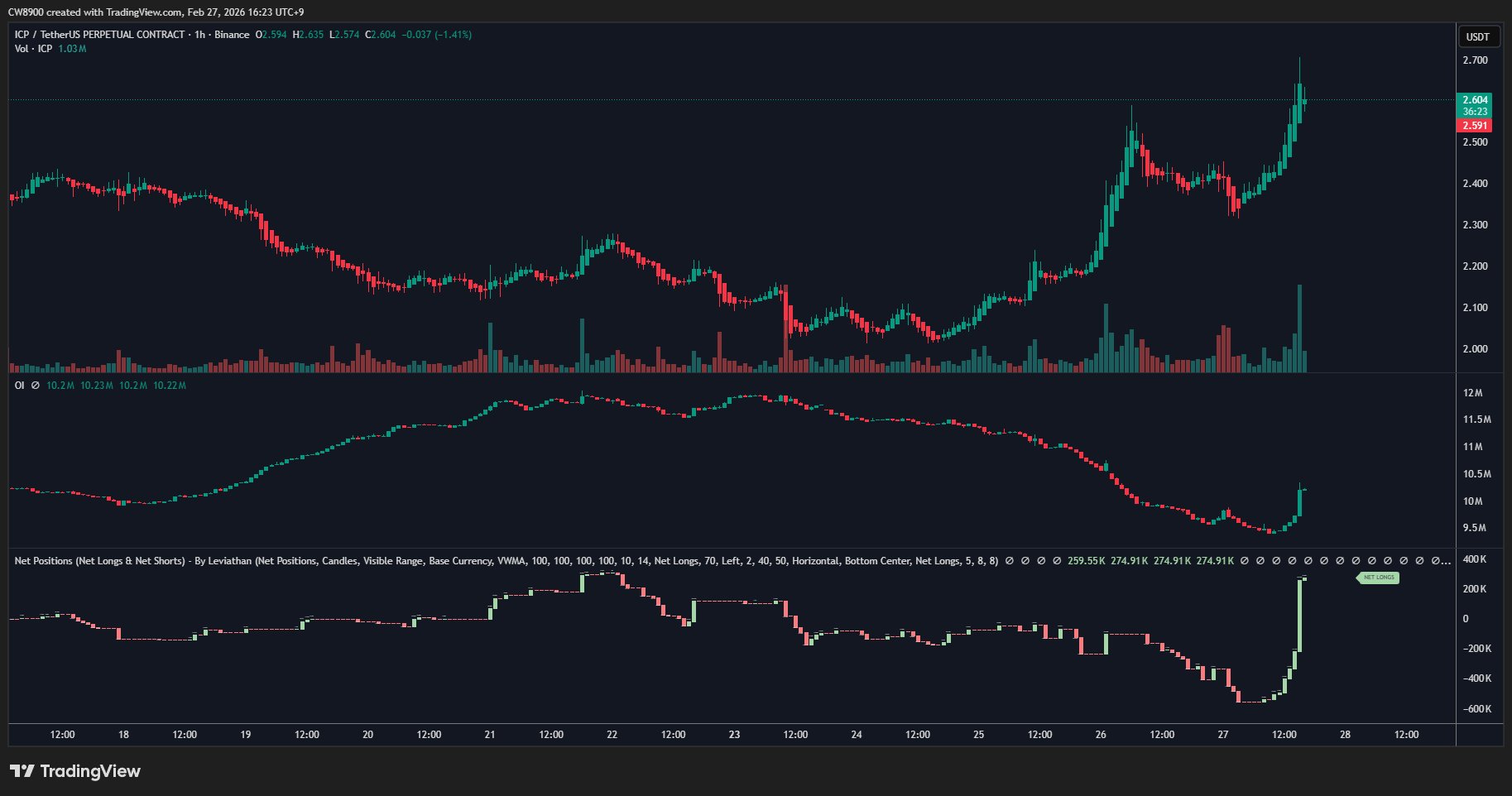
Task: Open the USDT currency selector
Action: [1477, 36]
